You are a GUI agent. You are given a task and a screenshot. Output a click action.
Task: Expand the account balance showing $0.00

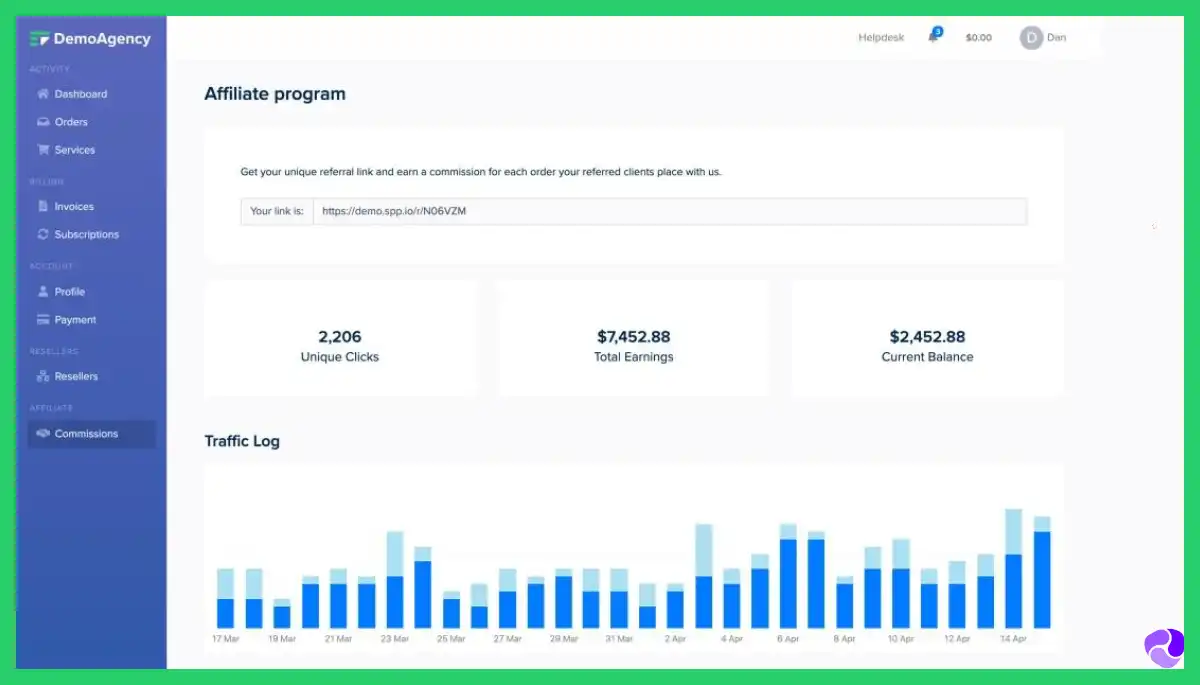point(977,37)
